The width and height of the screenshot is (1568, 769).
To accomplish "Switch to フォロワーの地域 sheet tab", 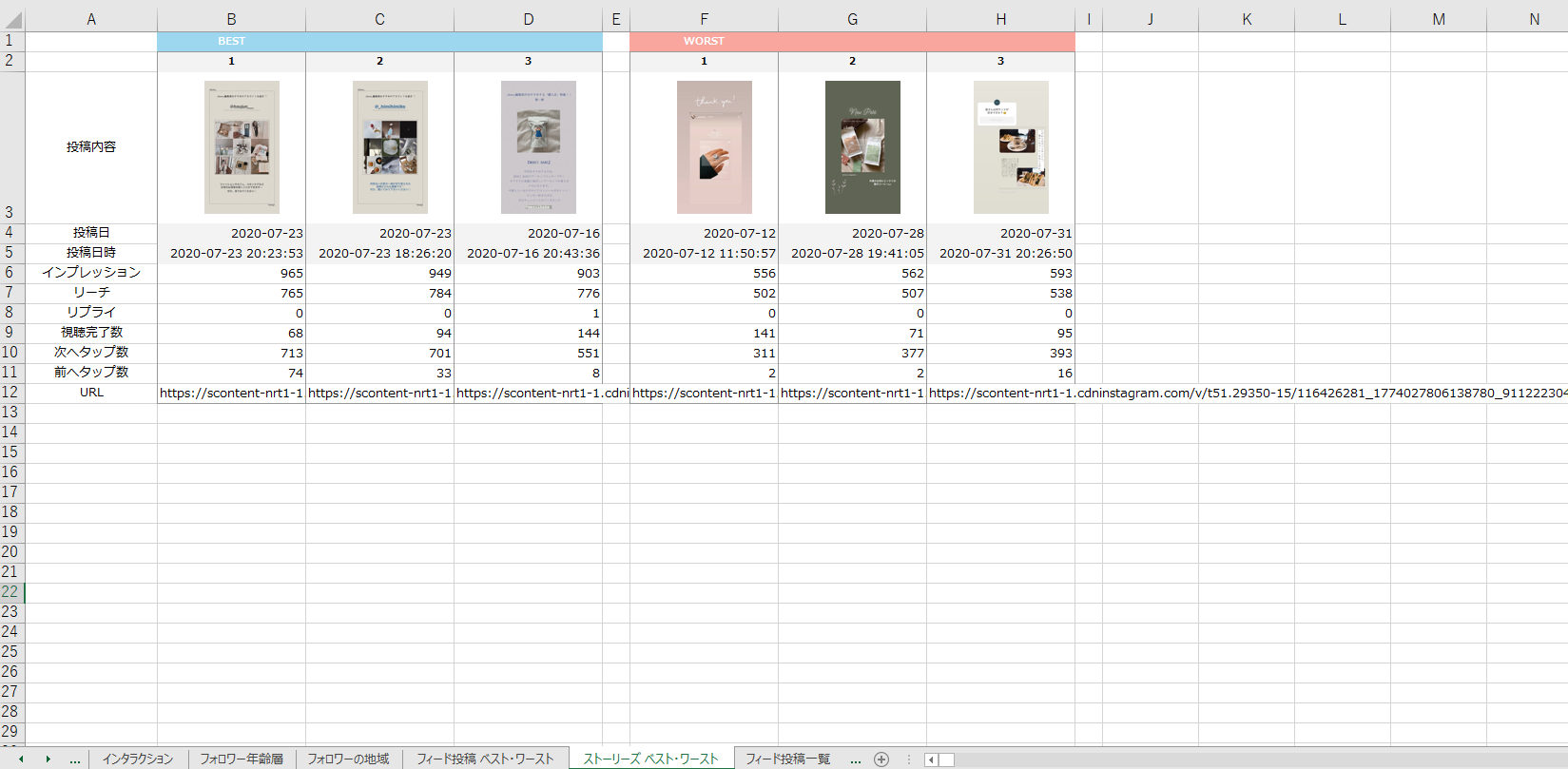I will [348, 759].
